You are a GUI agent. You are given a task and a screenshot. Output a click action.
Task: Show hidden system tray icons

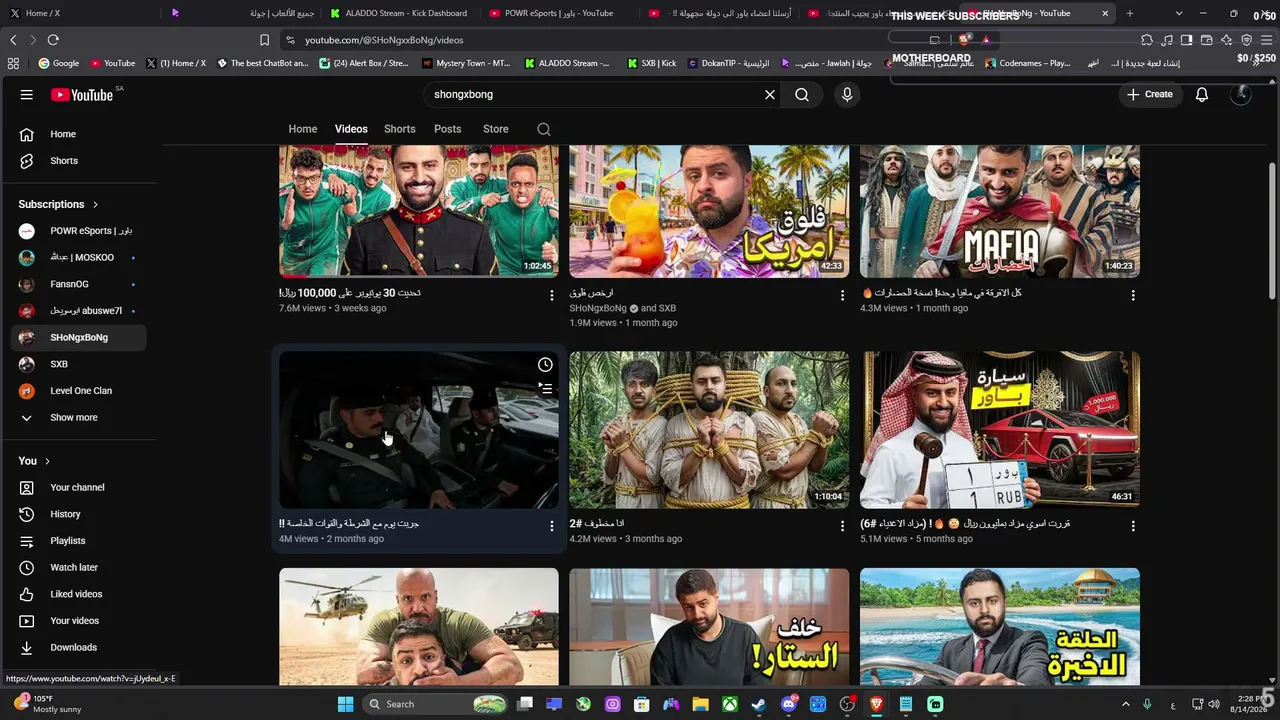click(x=1125, y=704)
